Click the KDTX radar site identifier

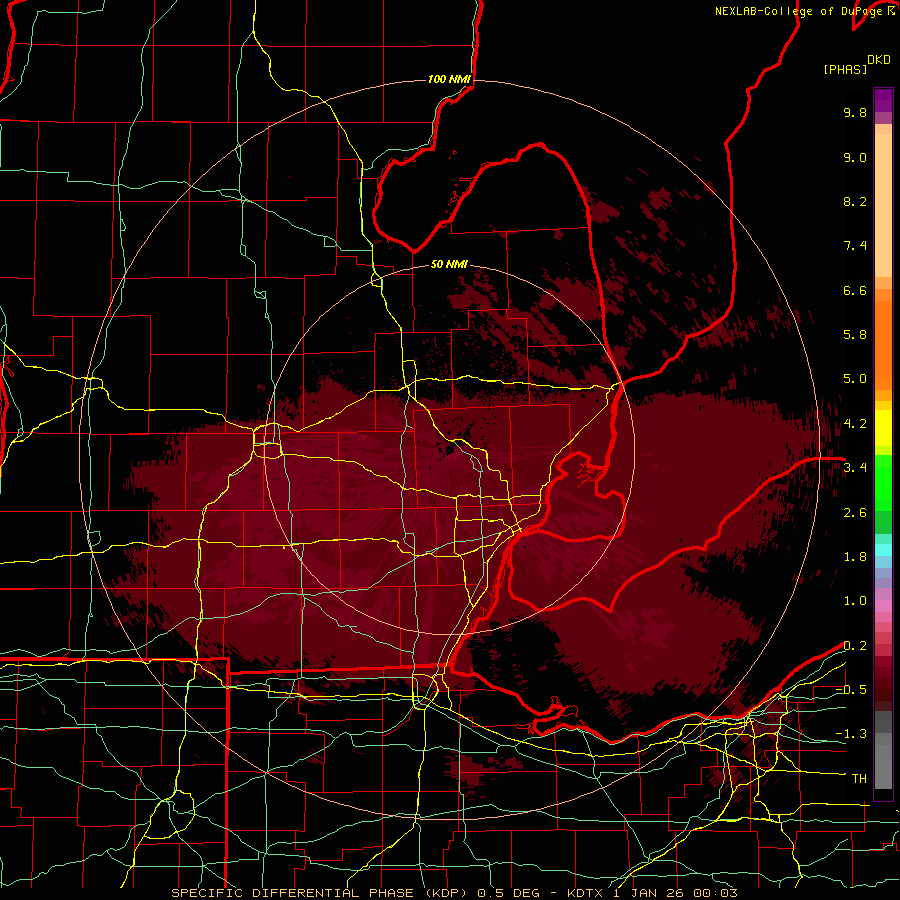coord(585,893)
